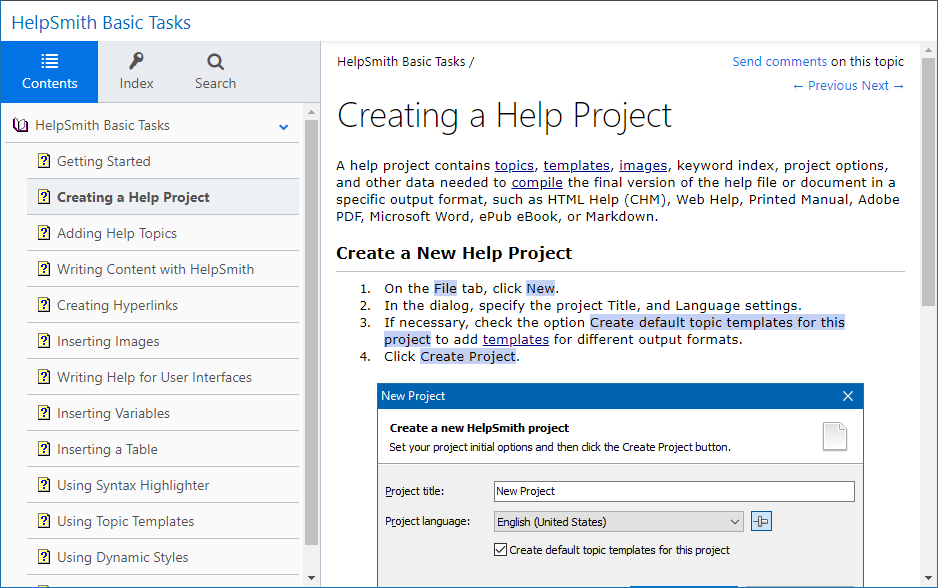Open the Inserting Images topic
938x588 pixels.
163,341
